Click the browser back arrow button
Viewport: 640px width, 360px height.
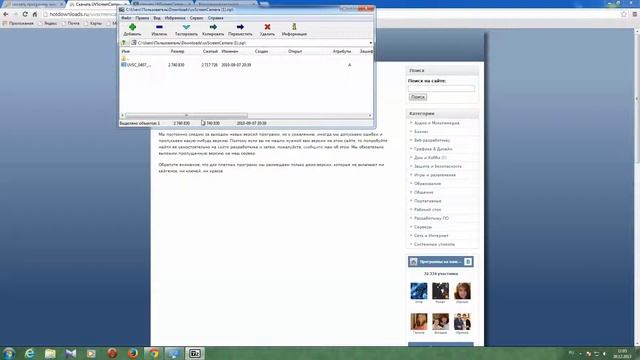6,14
